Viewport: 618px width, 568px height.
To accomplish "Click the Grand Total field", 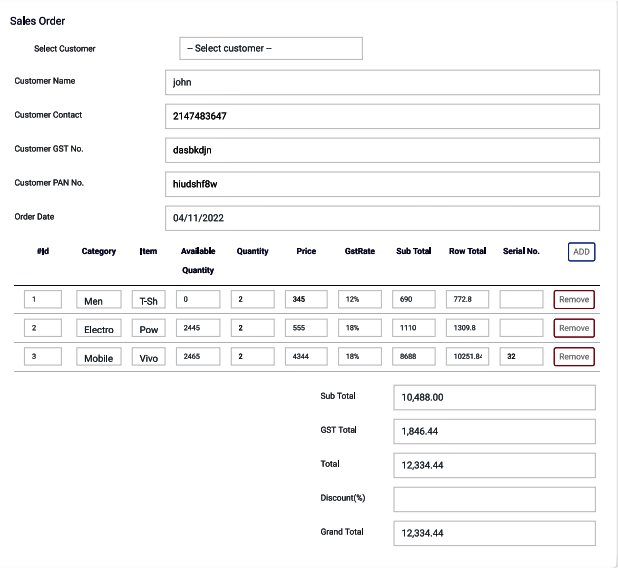I will point(494,533).
